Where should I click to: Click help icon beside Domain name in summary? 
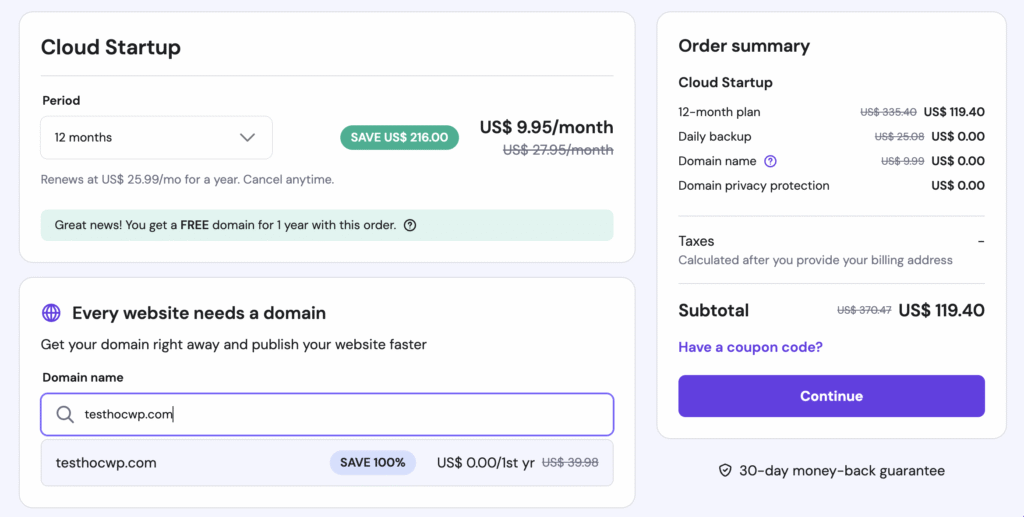click(x=770, y=161)
